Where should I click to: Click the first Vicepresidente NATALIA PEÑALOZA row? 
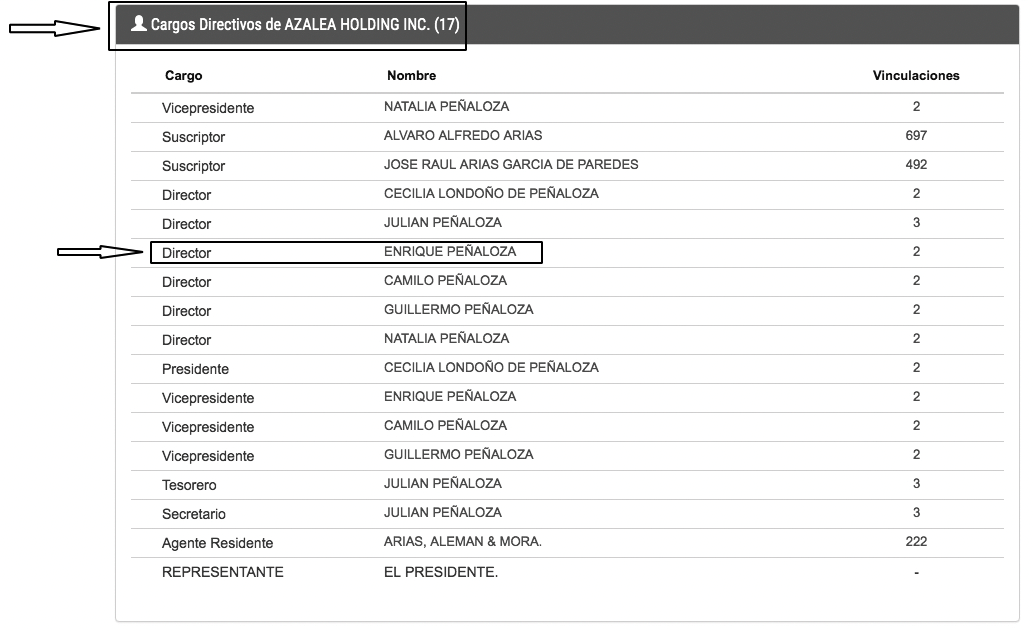(567, 107)
